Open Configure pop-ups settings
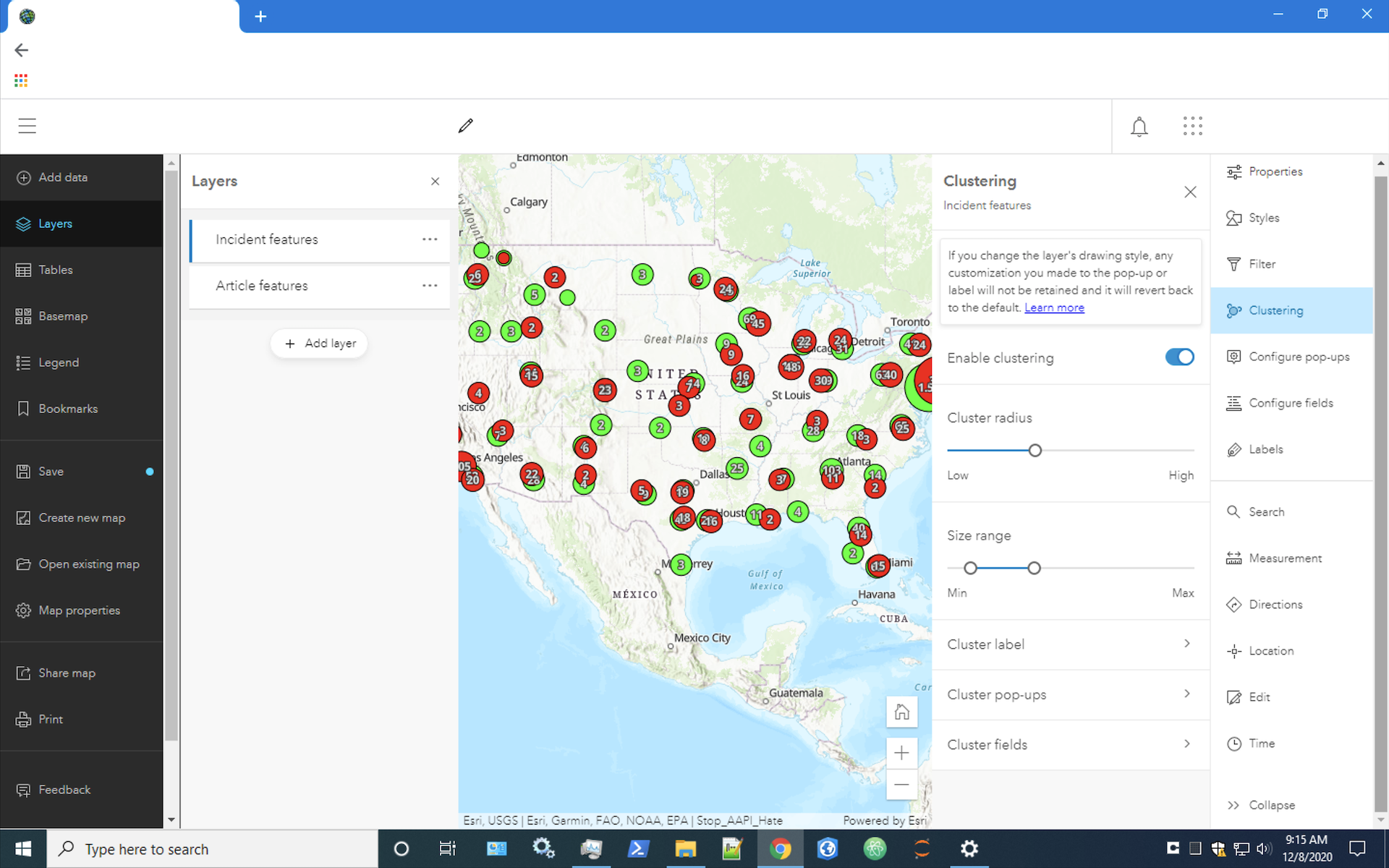The width and height of the screenshot is (1389, 868). coord(1299,357)
